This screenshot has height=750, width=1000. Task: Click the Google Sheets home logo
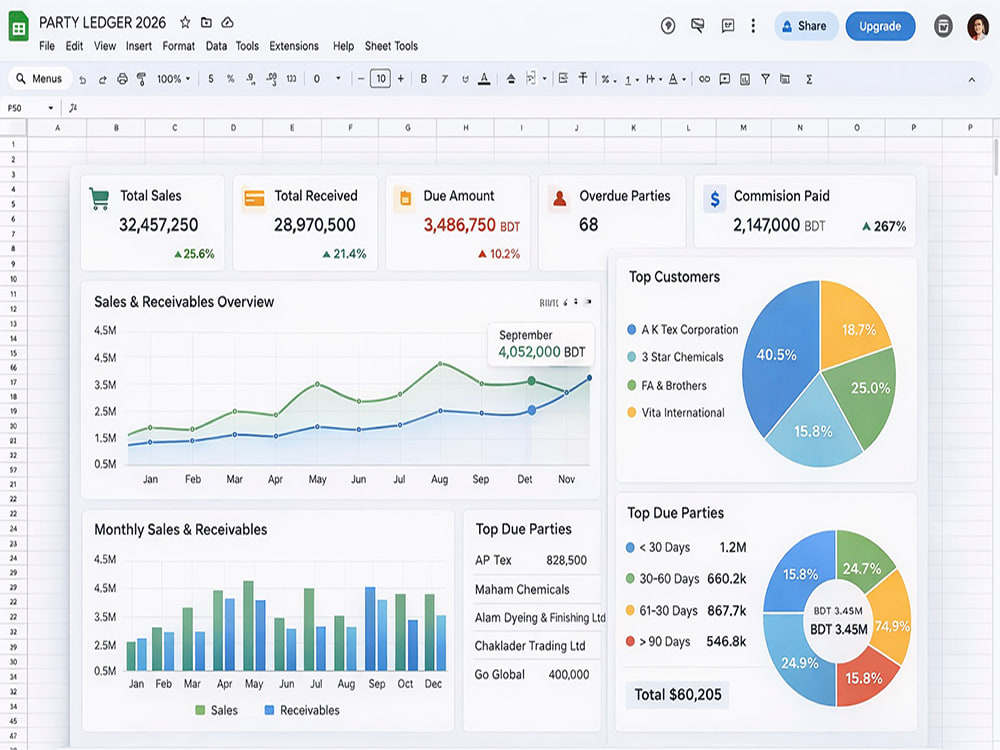click(x=18, y=27)
